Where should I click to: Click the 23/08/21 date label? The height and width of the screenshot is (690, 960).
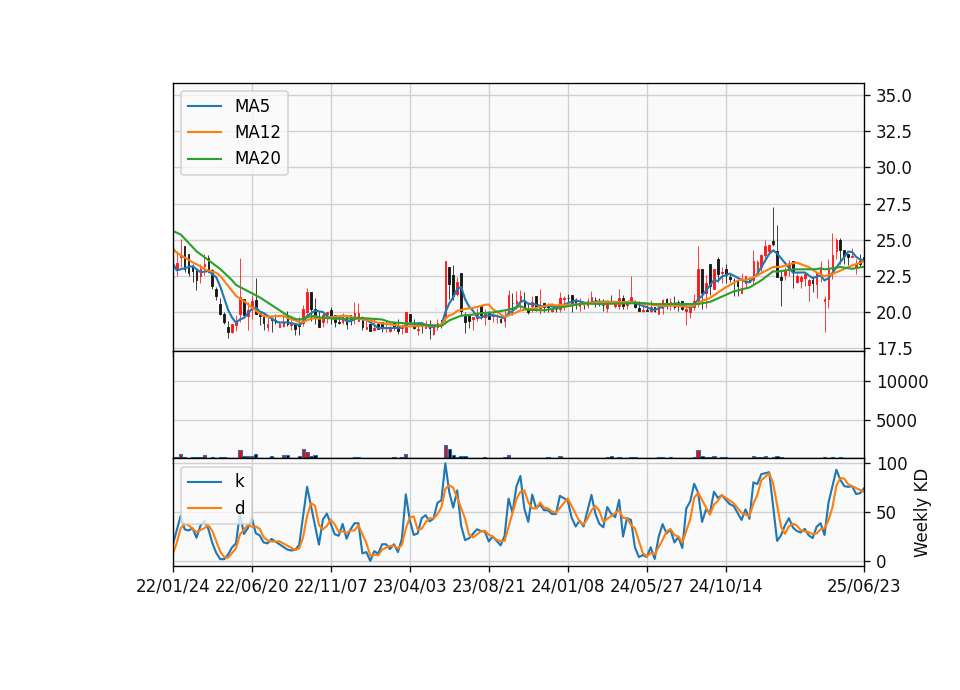point(489,587)
